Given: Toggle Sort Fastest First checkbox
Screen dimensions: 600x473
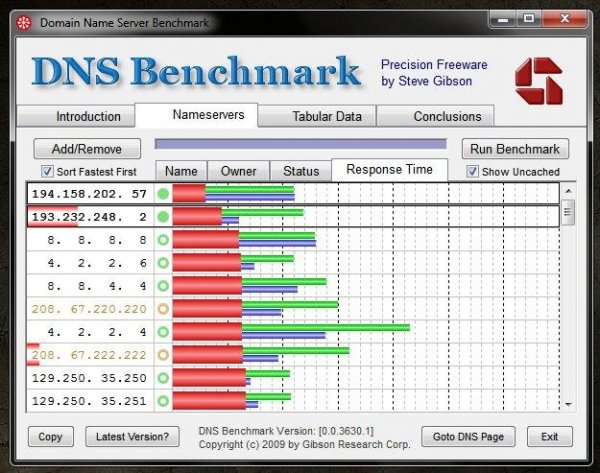Looking at the screenshot, I should point(47,171).
